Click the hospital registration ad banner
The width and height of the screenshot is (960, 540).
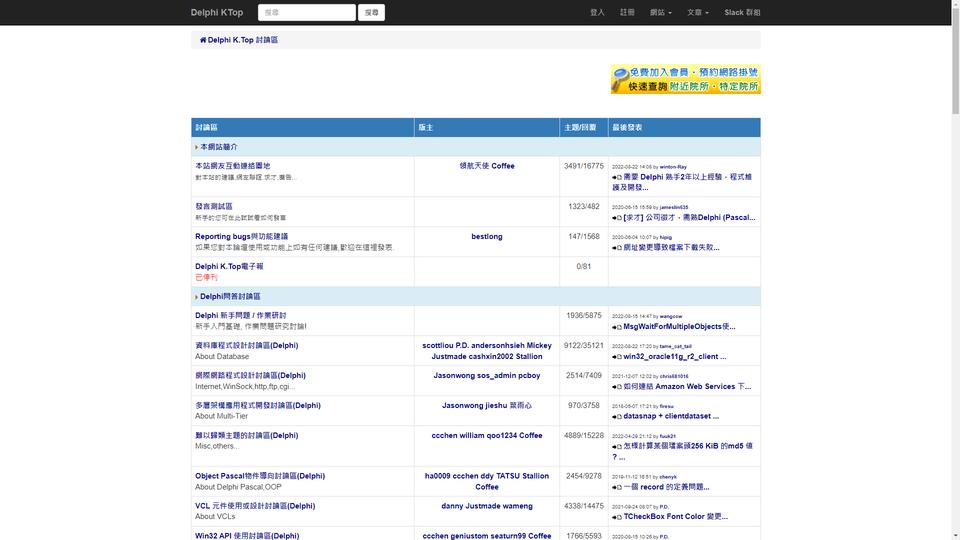coord(686,79)
